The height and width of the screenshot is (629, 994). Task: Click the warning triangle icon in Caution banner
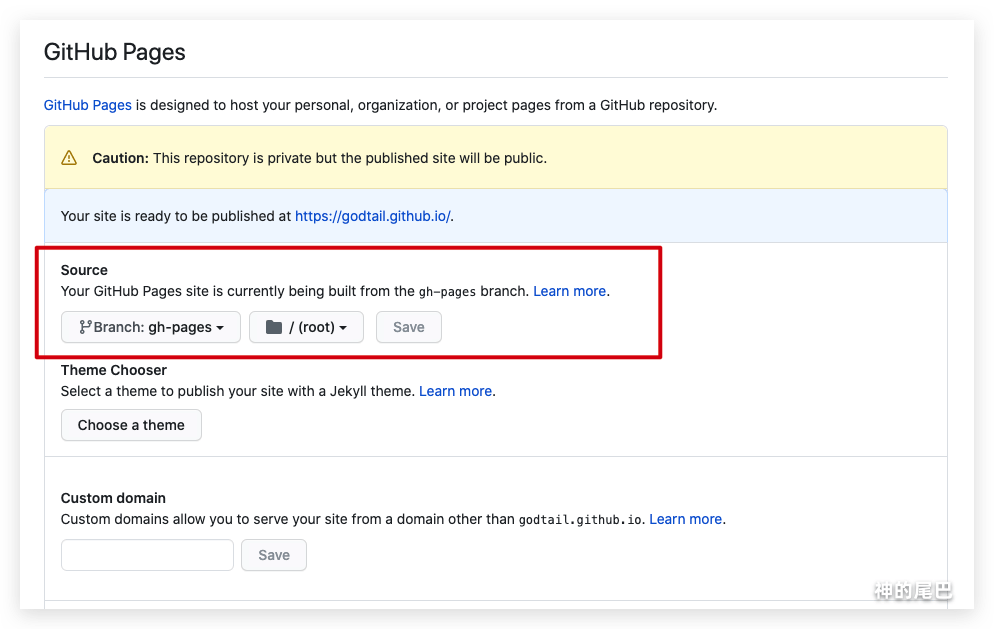point(69,158)
